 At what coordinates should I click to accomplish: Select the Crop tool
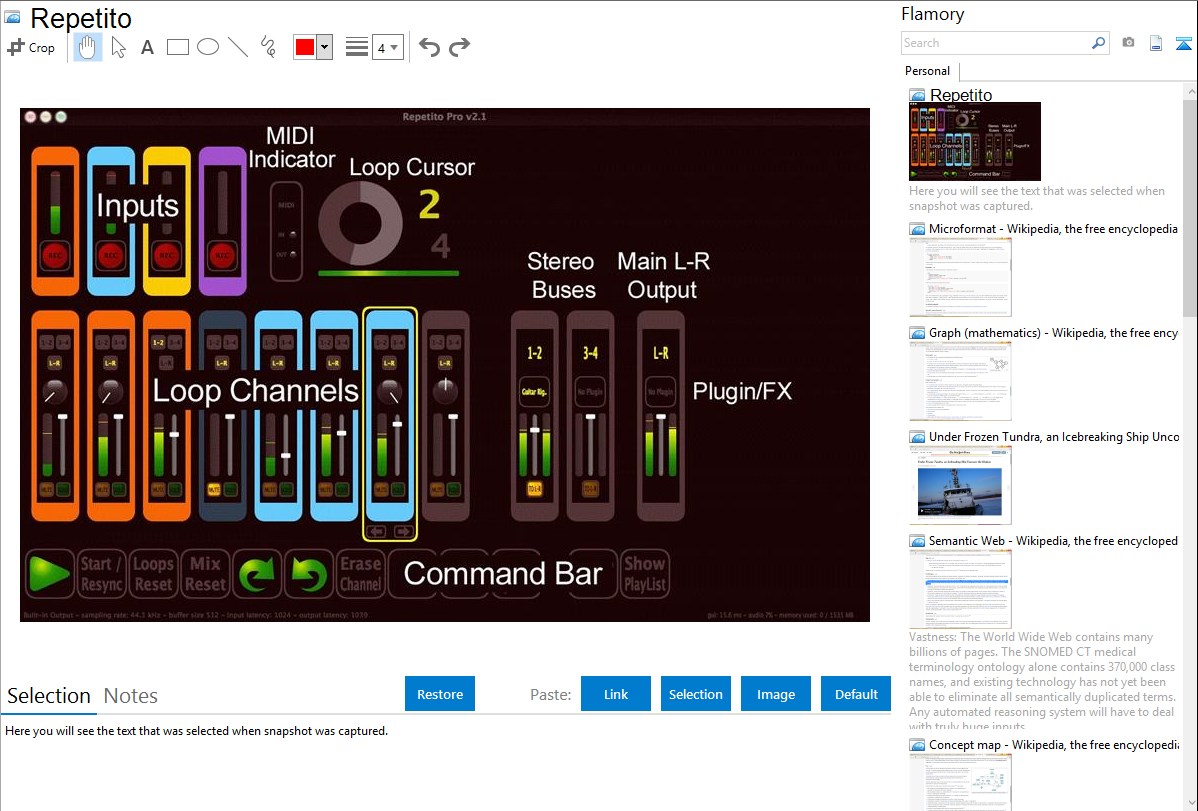click(x=31, y=47)
